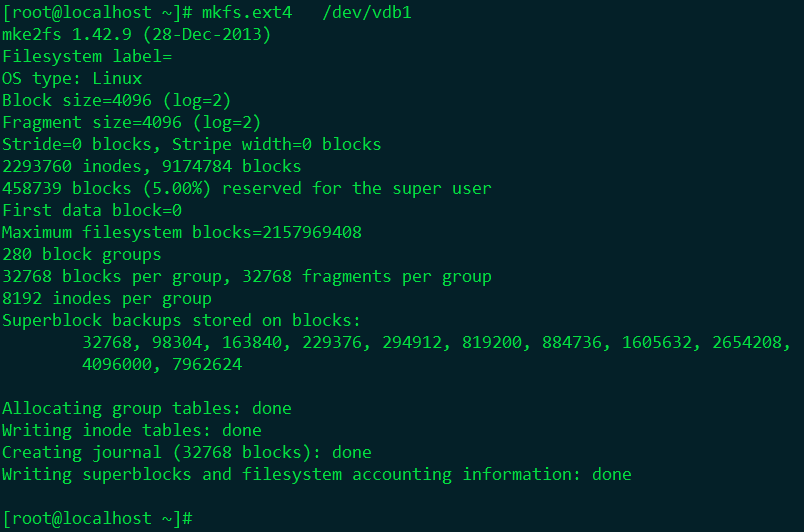This screenshot has height=532, width=804.
Task: Click the mke2fs 1.42.9 version line
Action: (x=136, y=34)
